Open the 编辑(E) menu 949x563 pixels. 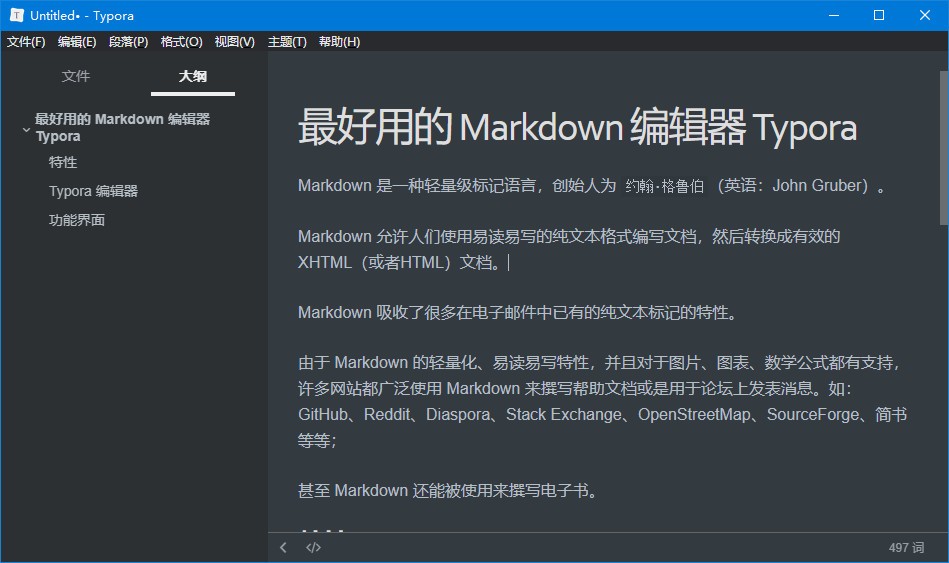[x=77, y=42]
